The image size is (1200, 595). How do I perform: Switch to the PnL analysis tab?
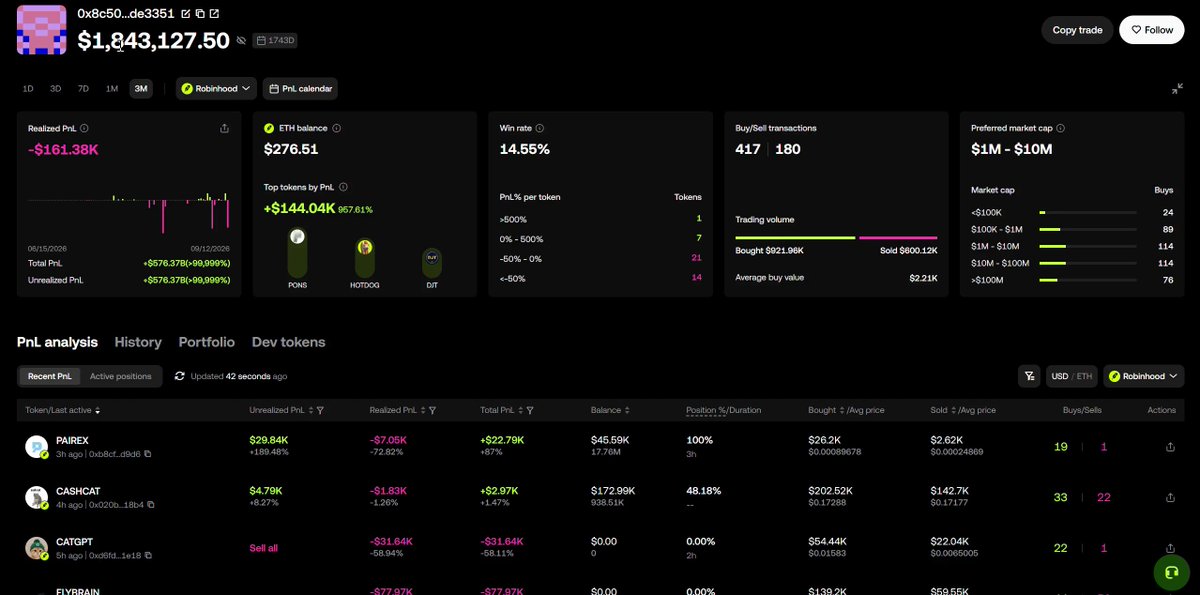(58, 342)
